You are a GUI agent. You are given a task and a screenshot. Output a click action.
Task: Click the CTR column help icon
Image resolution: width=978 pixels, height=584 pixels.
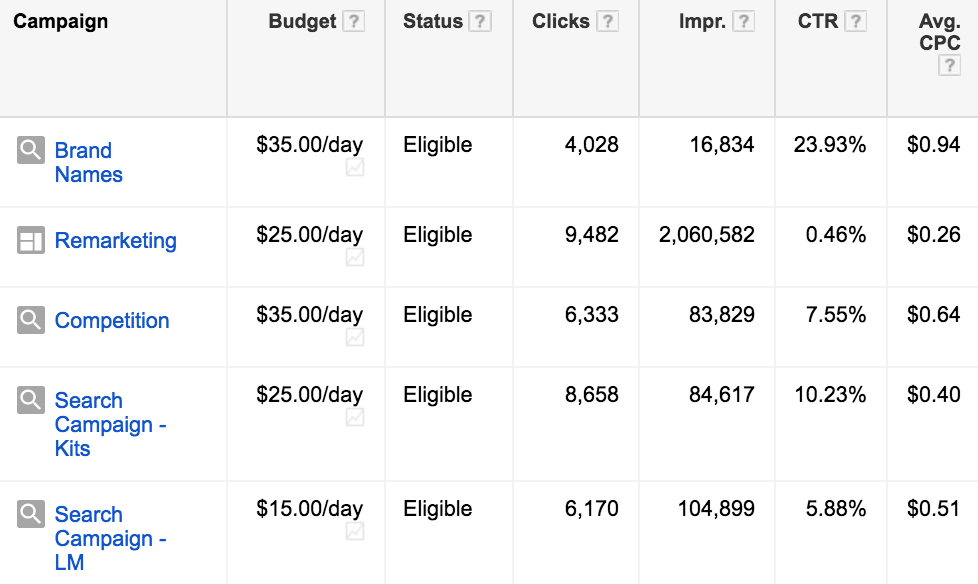(855, 22)
